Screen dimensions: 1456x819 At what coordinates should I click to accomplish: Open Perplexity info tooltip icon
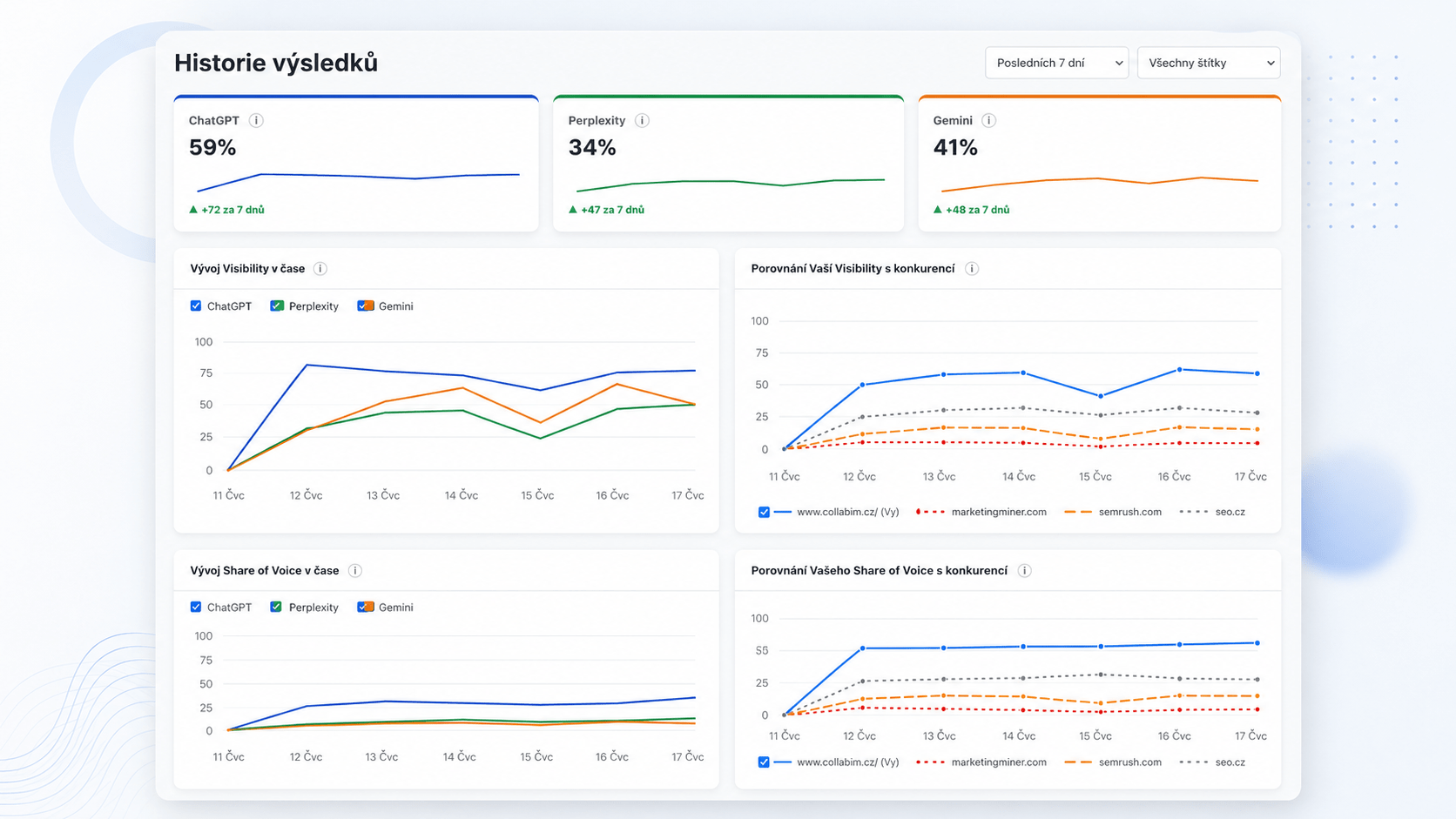coord(642,121)
